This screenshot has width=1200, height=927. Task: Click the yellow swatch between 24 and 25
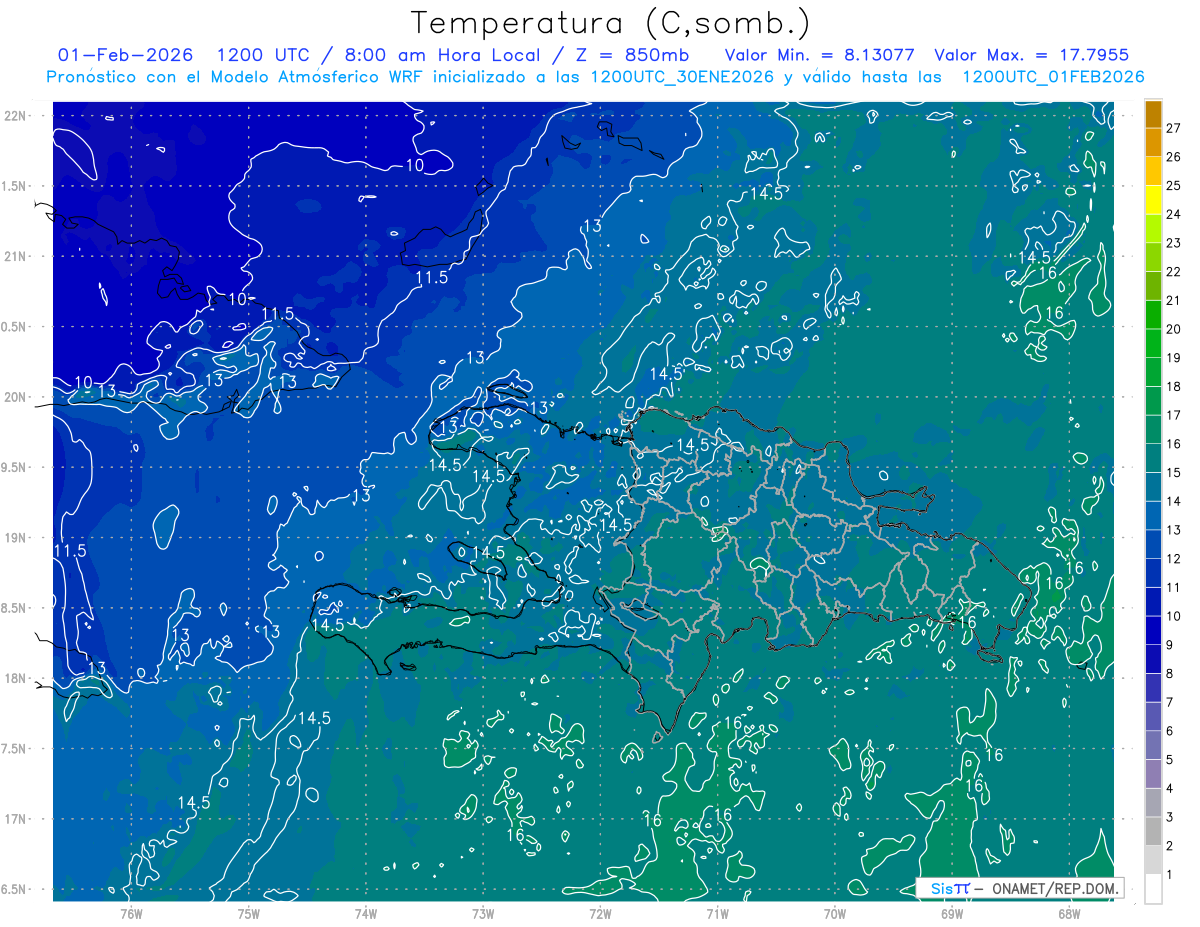(1153, 199)
